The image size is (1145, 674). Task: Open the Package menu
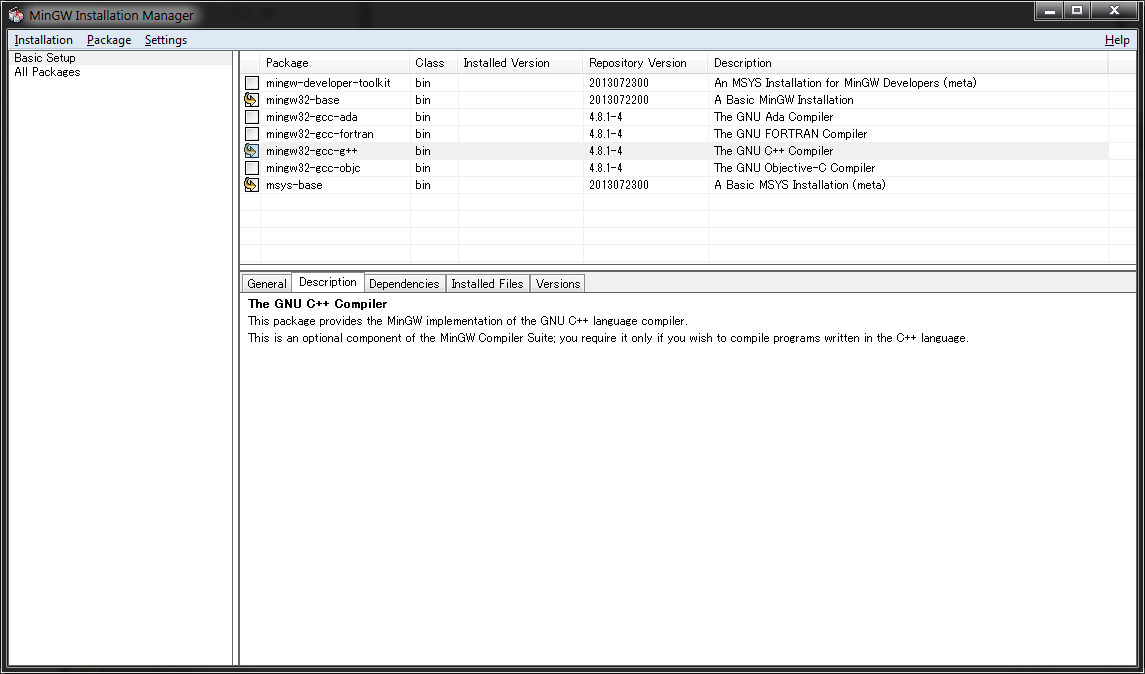click(109, 40)
